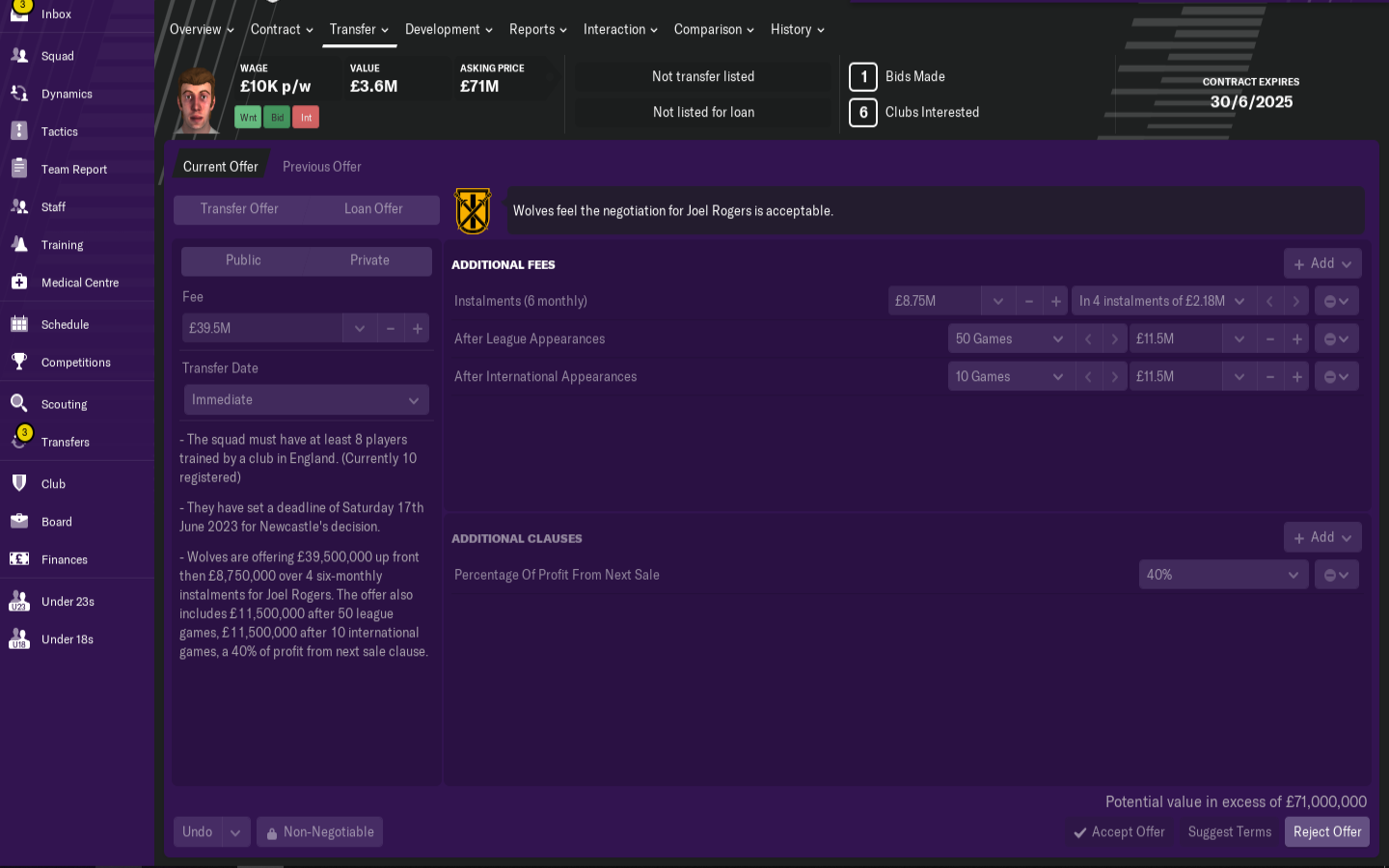This screenshot has height=868, width=1389.
Task: Open the Scouting sidebar icon
Action: [x=19, y=404]
